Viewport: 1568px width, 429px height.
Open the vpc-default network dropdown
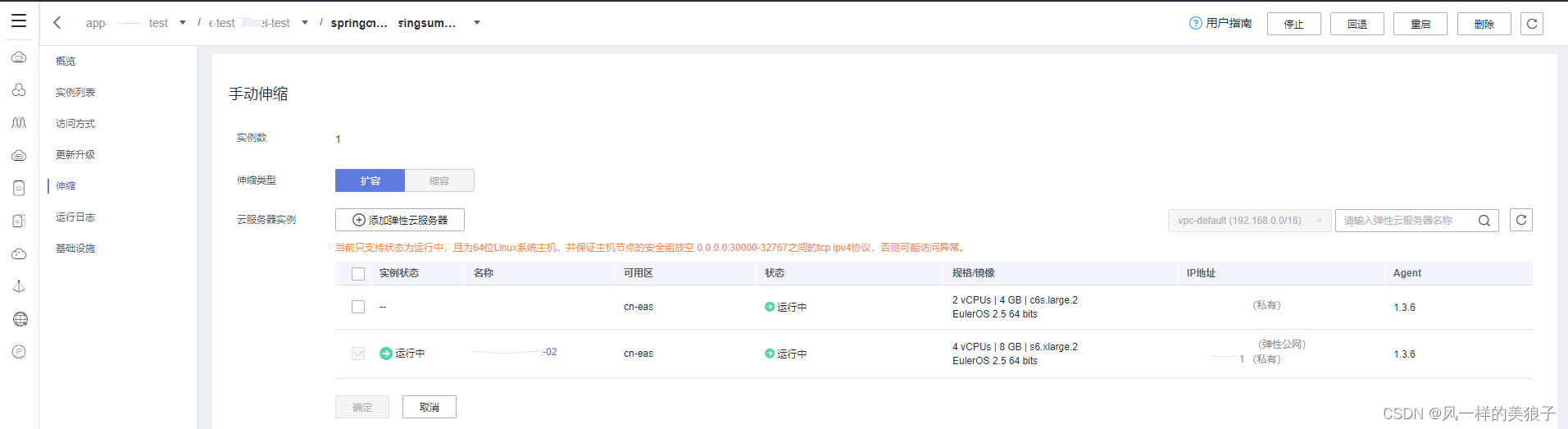(x=1249, y=221)
